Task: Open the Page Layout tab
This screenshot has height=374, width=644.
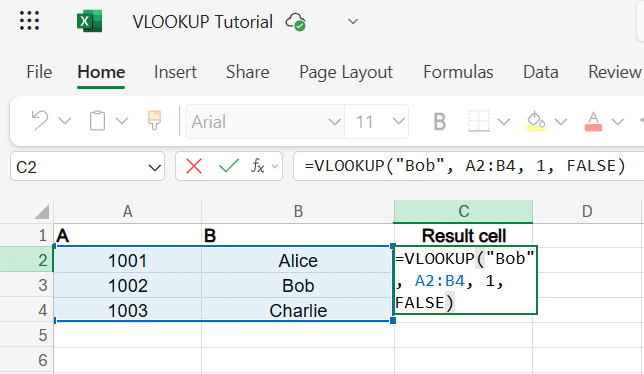Action: coord(346,72)
